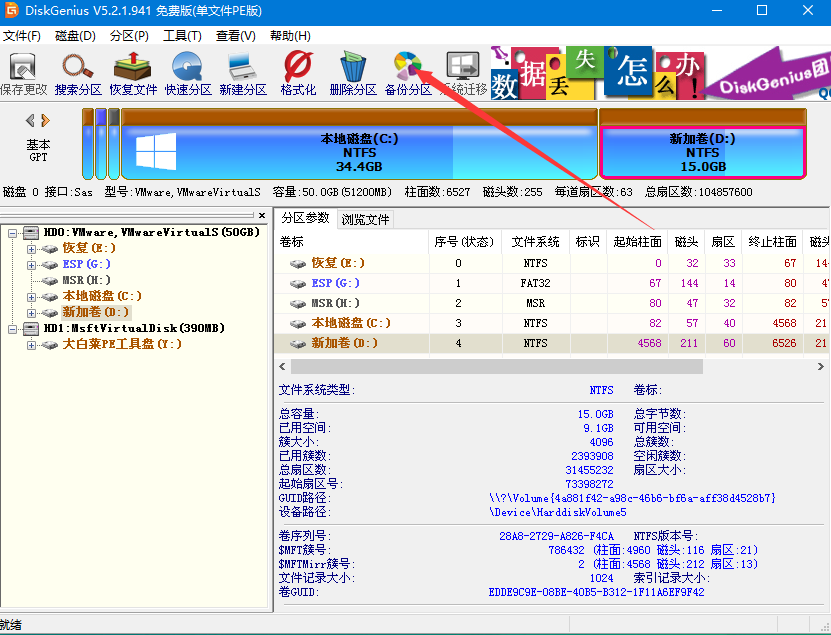
Task: Select MSR(H:) in the disk tree
Action: click(x=86, y=280)
